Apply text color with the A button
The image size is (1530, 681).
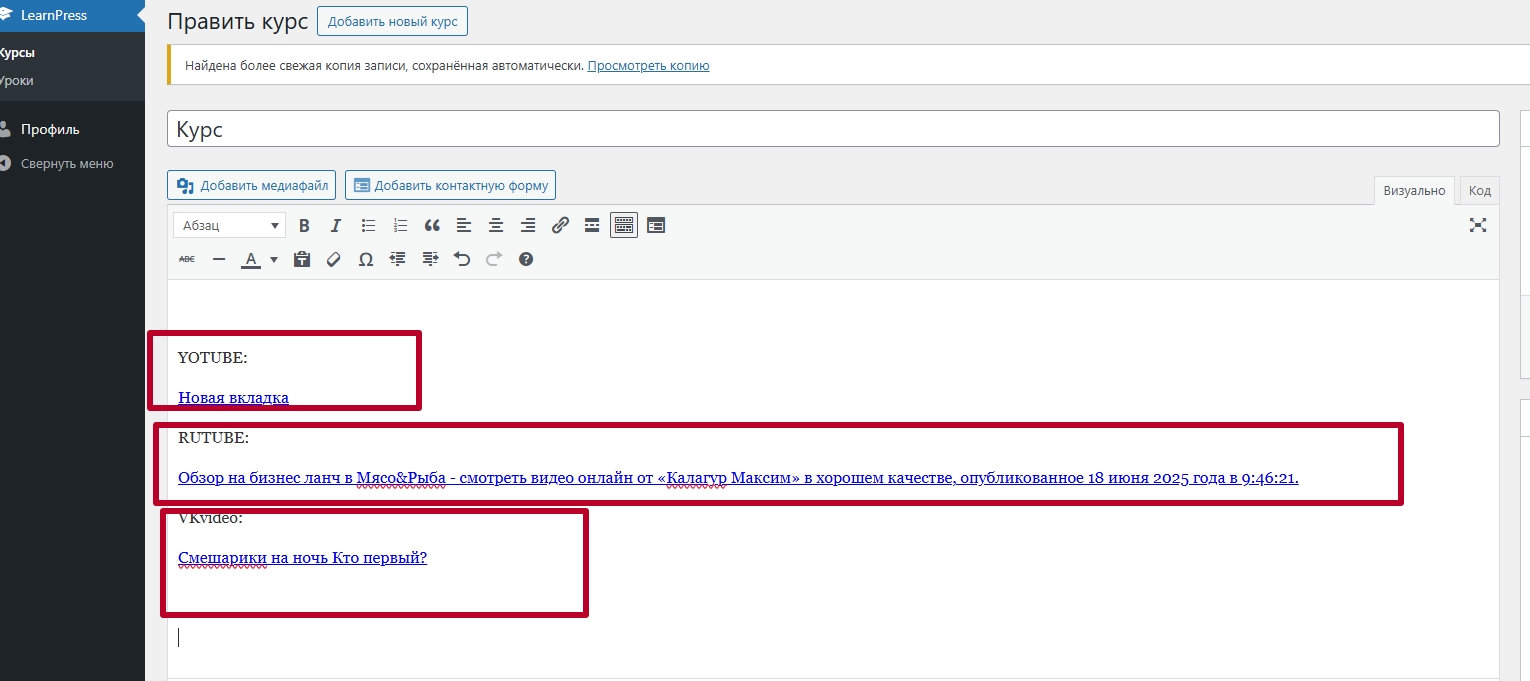tap(251, 259)
